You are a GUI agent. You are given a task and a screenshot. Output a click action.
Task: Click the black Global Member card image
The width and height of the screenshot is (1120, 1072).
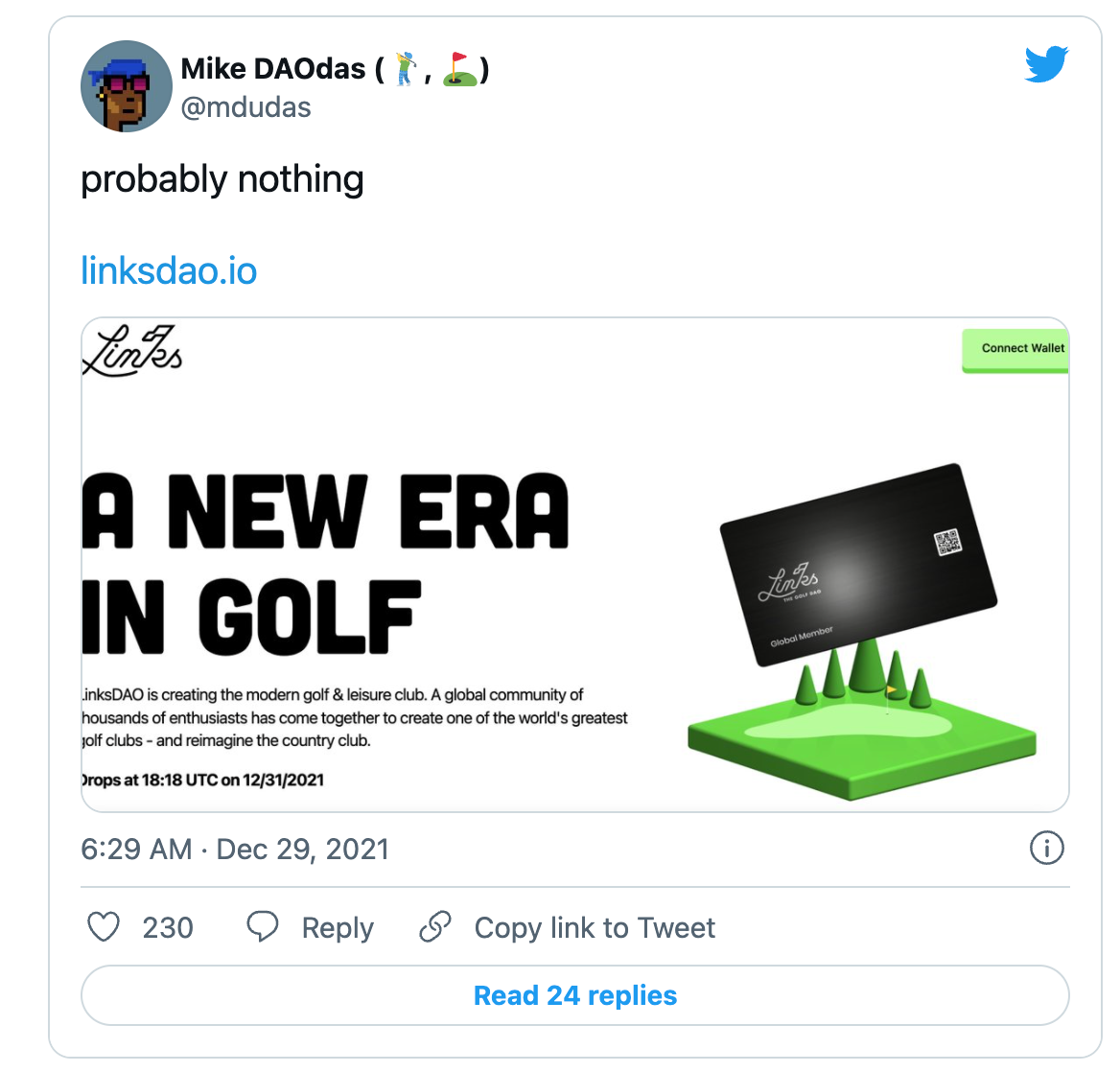click(x=858, y=564)
